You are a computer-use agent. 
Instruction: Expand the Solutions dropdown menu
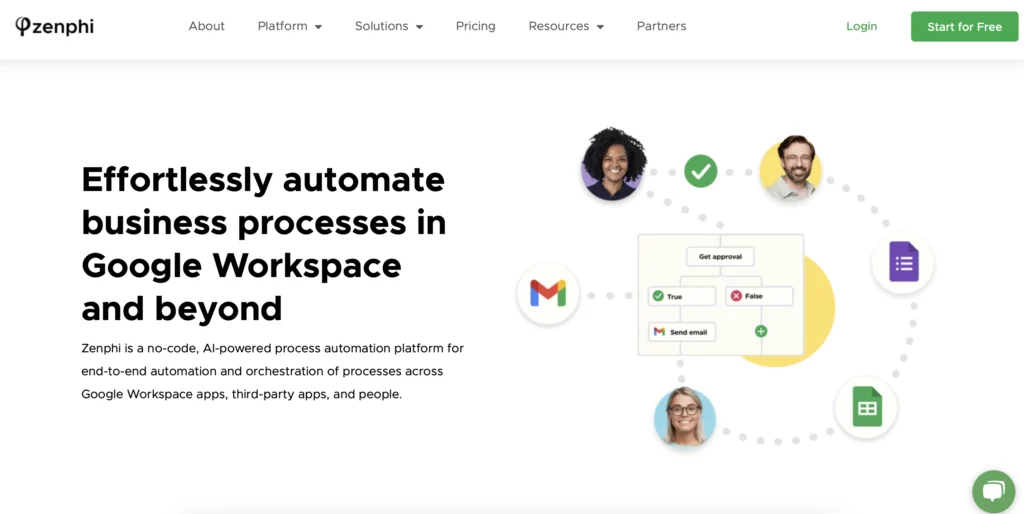pos(389,26)
